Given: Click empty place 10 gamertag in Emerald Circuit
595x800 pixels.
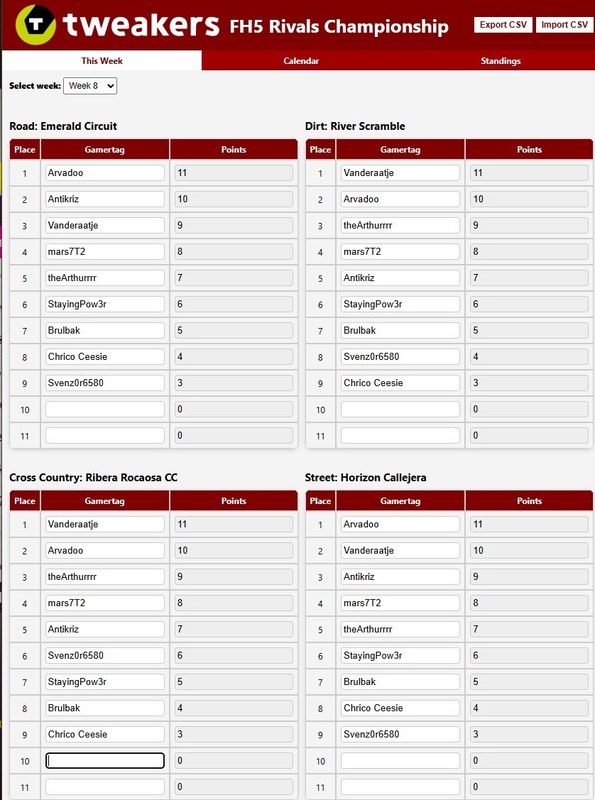Looking at the screenshot, I should point(105,409).
